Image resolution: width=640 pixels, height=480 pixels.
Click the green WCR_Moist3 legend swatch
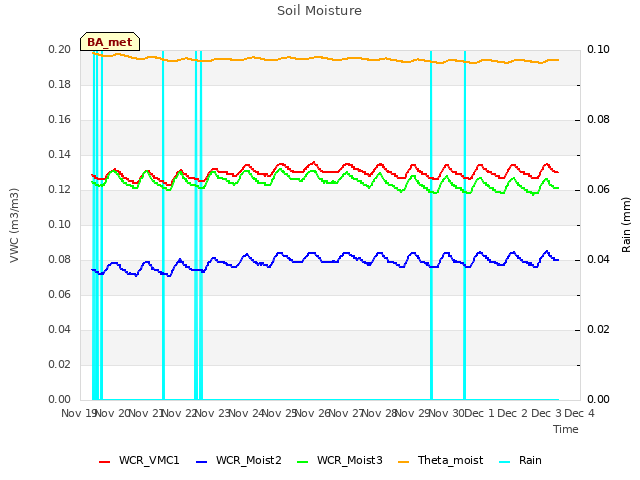[x=302, y=462]
